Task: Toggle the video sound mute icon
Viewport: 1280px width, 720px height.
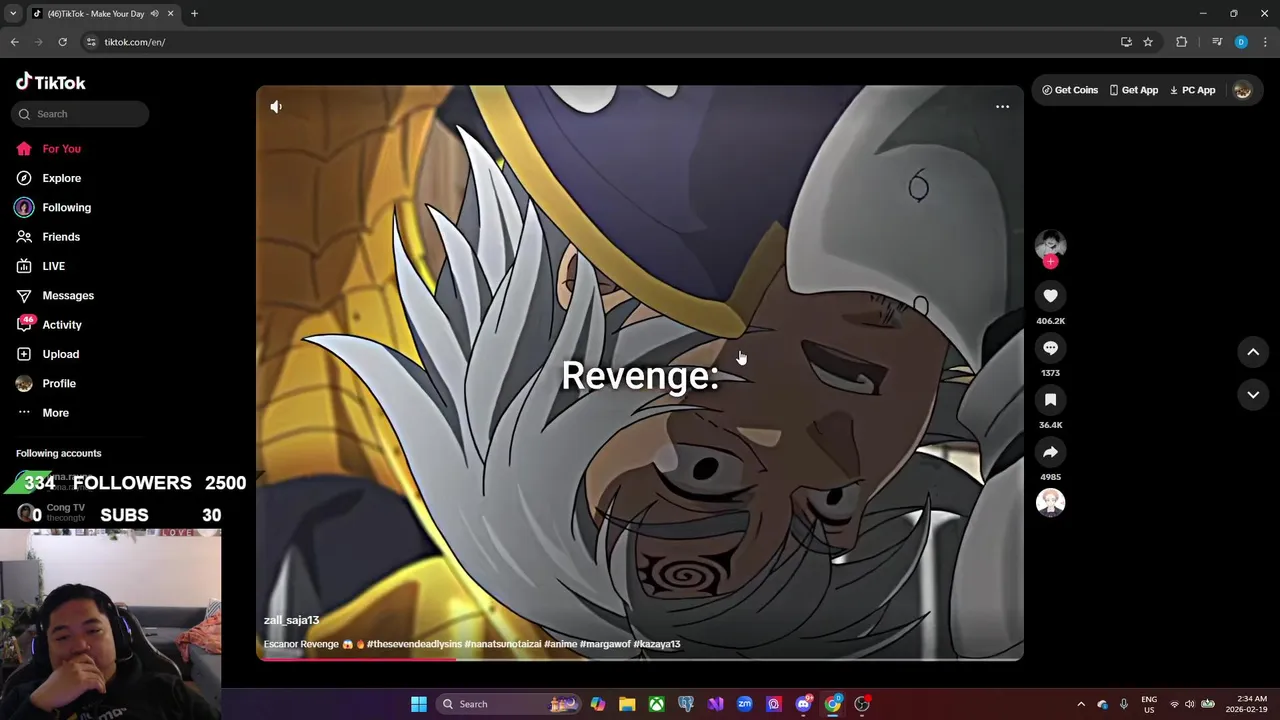Action: (x=276, y=107)
